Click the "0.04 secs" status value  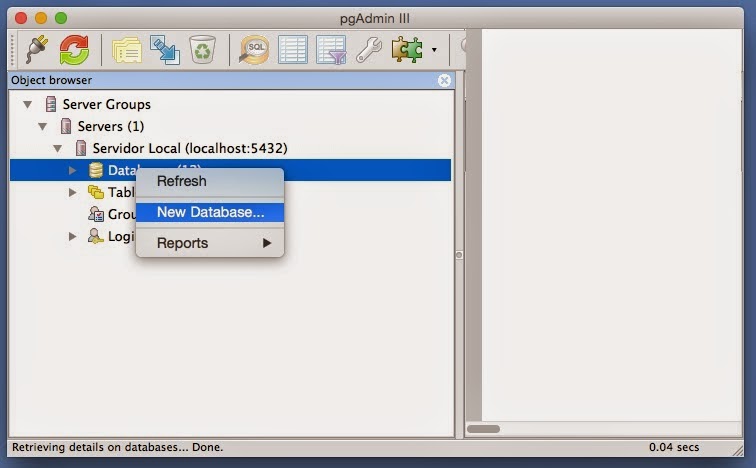[x=674, y=447]
